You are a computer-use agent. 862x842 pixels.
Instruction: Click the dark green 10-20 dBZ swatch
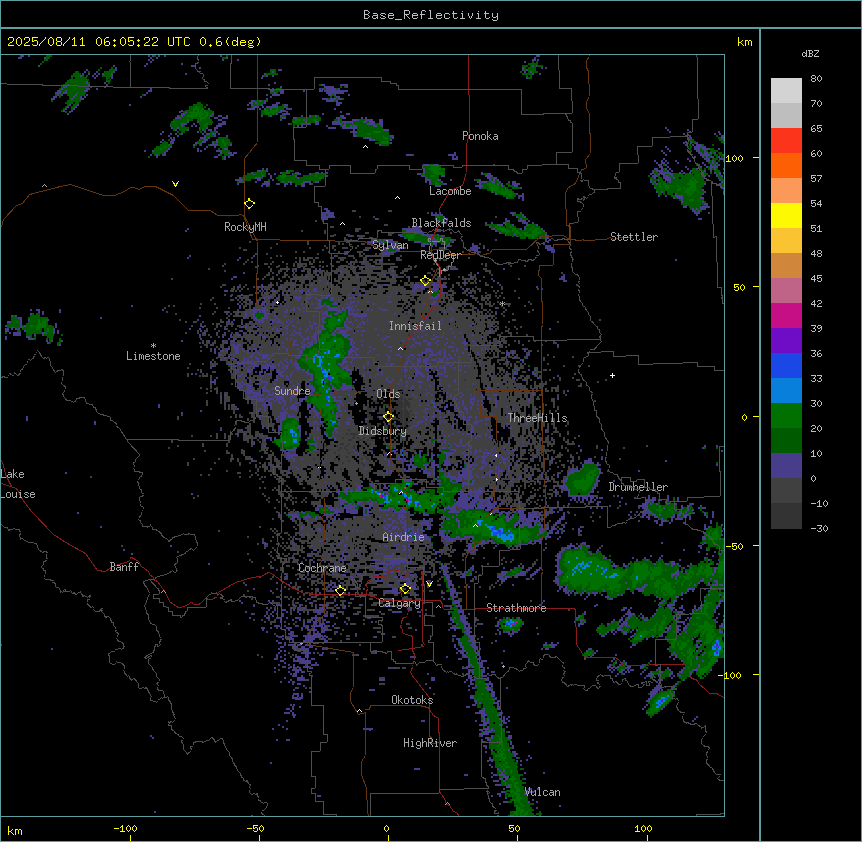(786, 441)
